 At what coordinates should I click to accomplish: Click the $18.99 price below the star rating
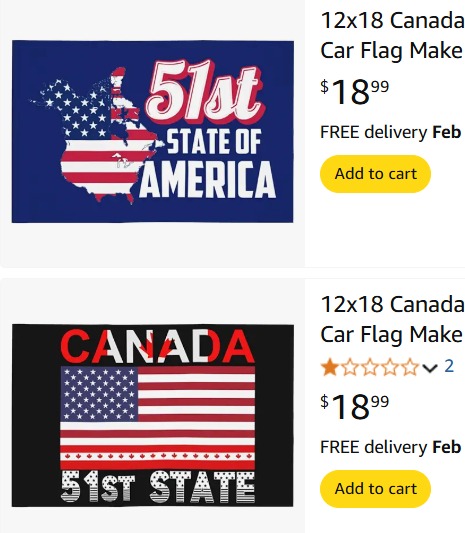(x=355, y=407)
